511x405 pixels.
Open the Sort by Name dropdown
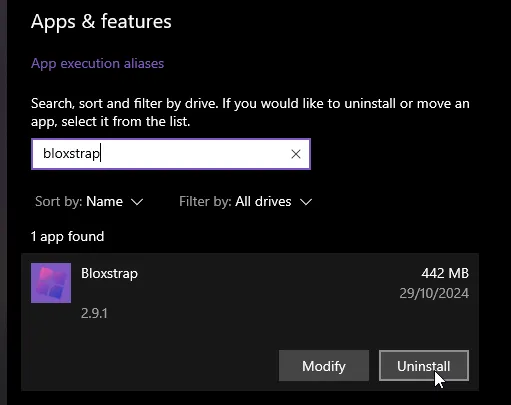point(89,201)
